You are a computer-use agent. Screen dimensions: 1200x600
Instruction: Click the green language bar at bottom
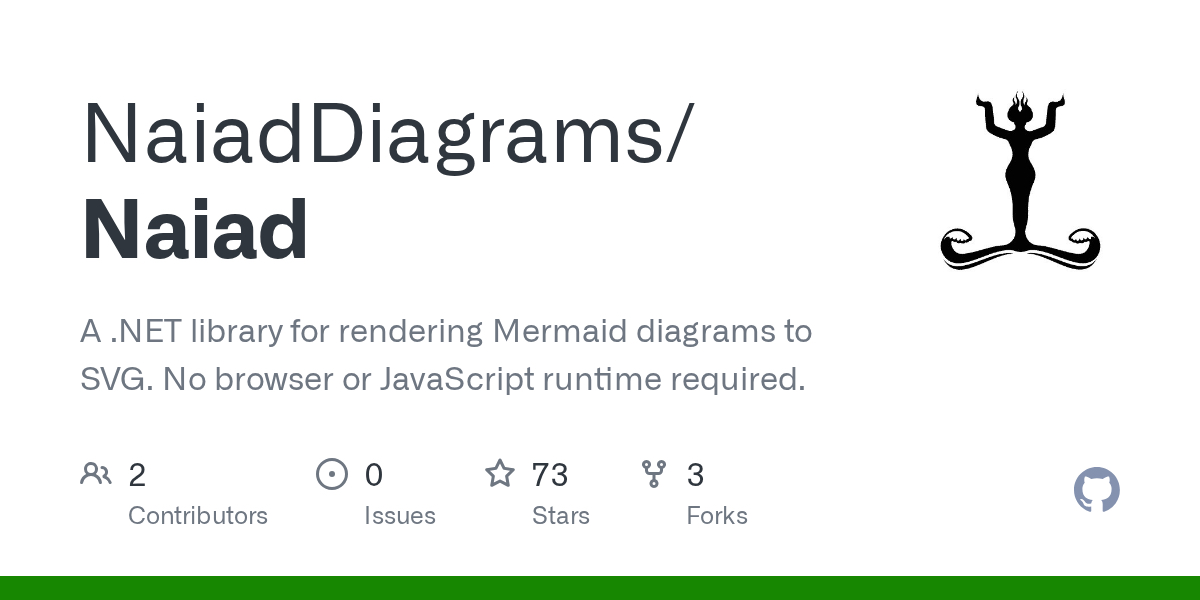600,588
